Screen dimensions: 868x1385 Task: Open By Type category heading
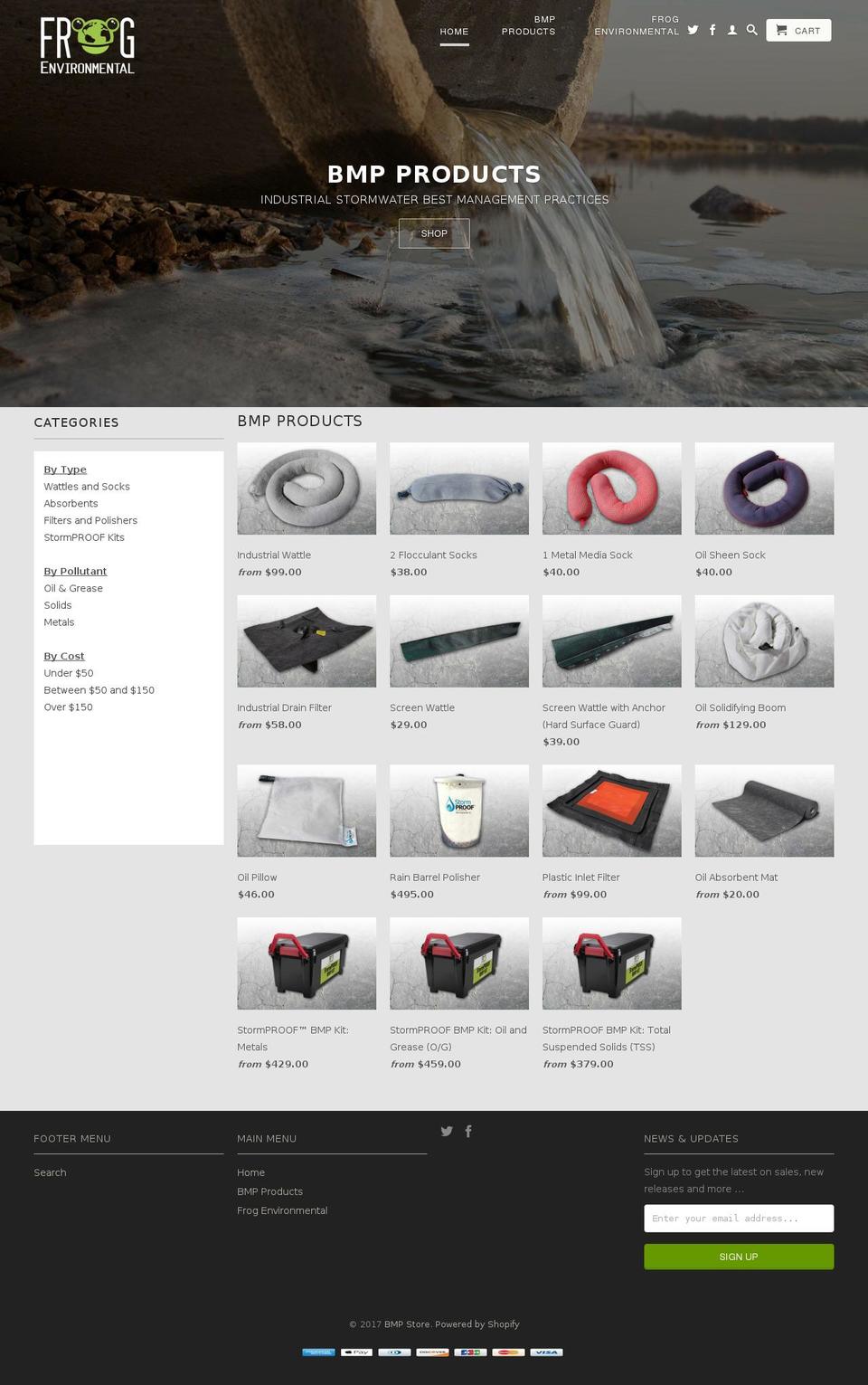tap(65, 470)
